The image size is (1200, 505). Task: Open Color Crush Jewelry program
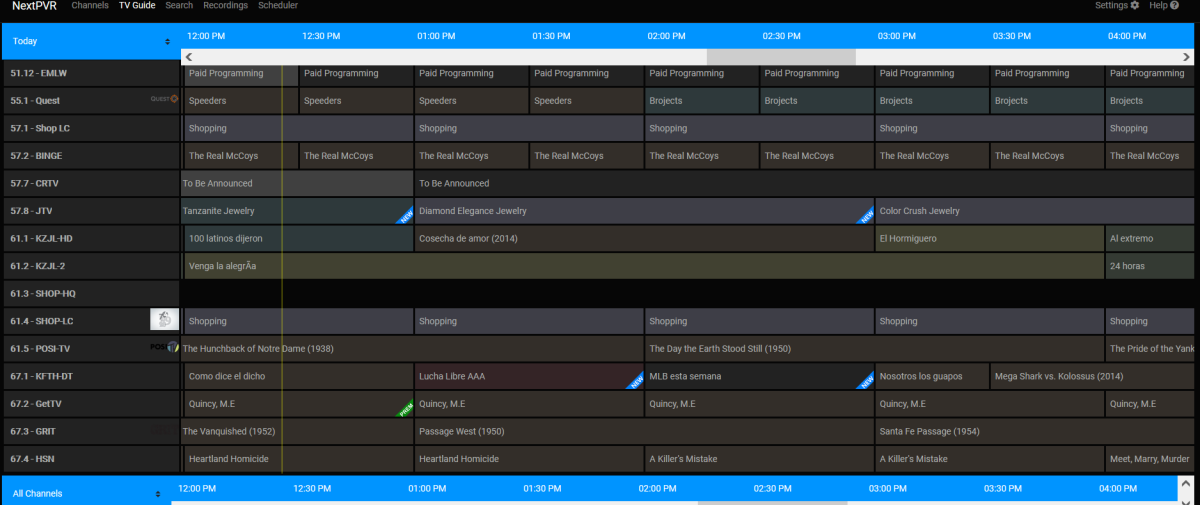coord(1037,211)
